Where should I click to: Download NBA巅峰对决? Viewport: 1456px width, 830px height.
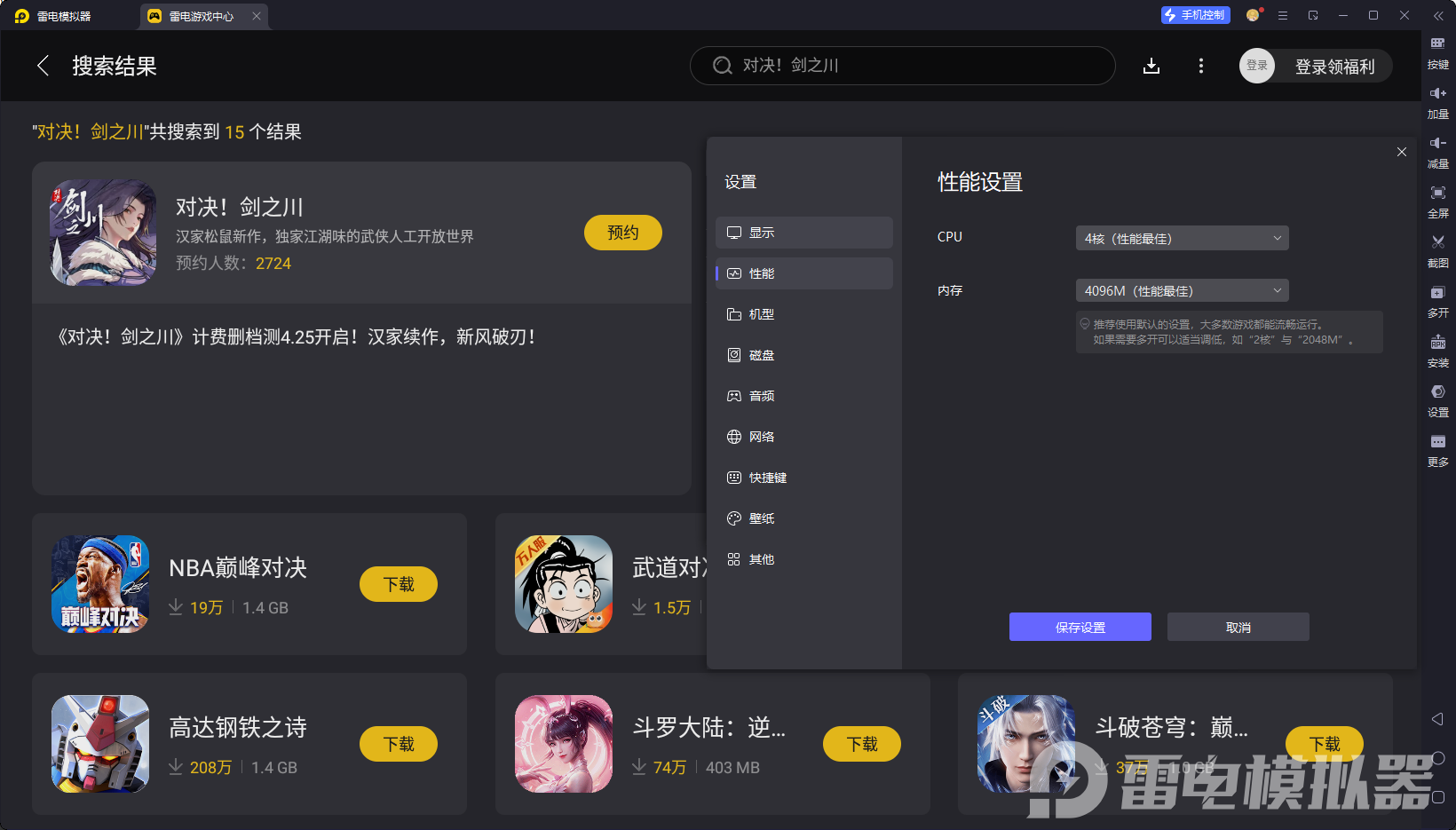tap(399, 584)
